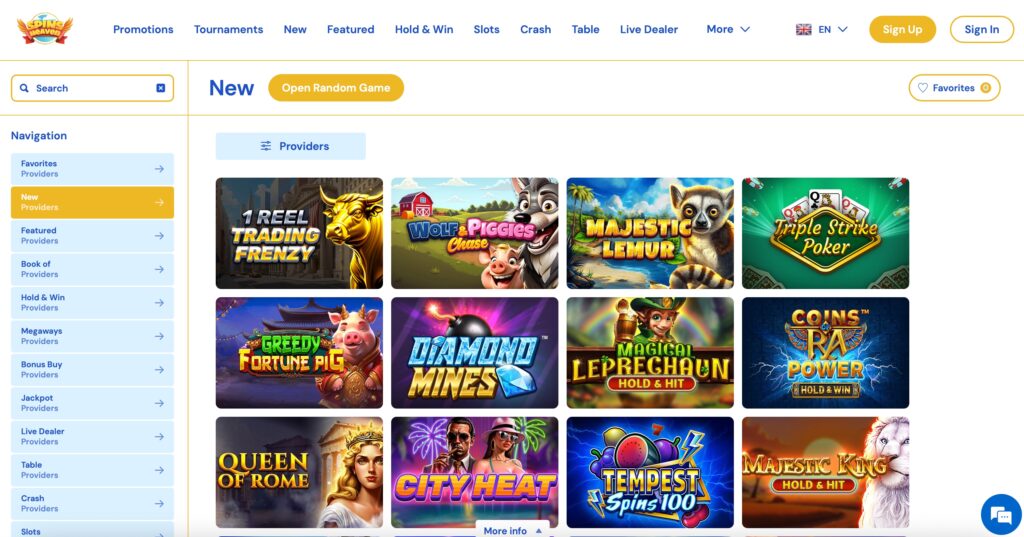Click the Sign In button
The width and height of the screenshot is (1024, 537).
tap(982, 29)
